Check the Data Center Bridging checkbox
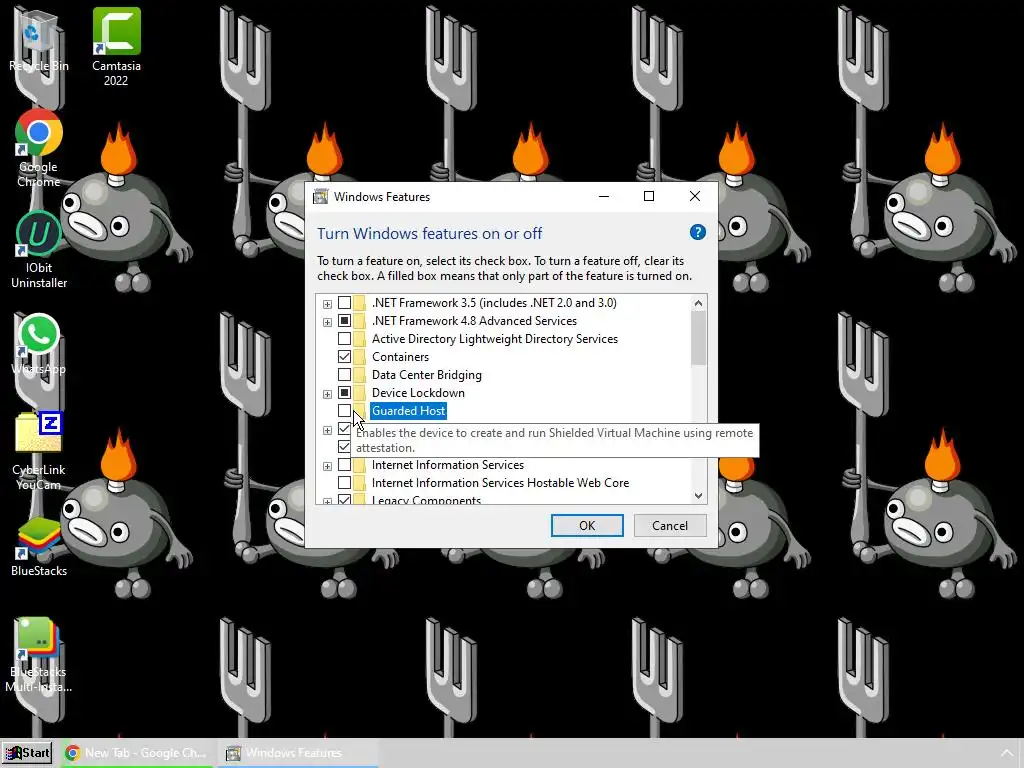The width and height of the screenshot is (1024, 768). [344, 375]
